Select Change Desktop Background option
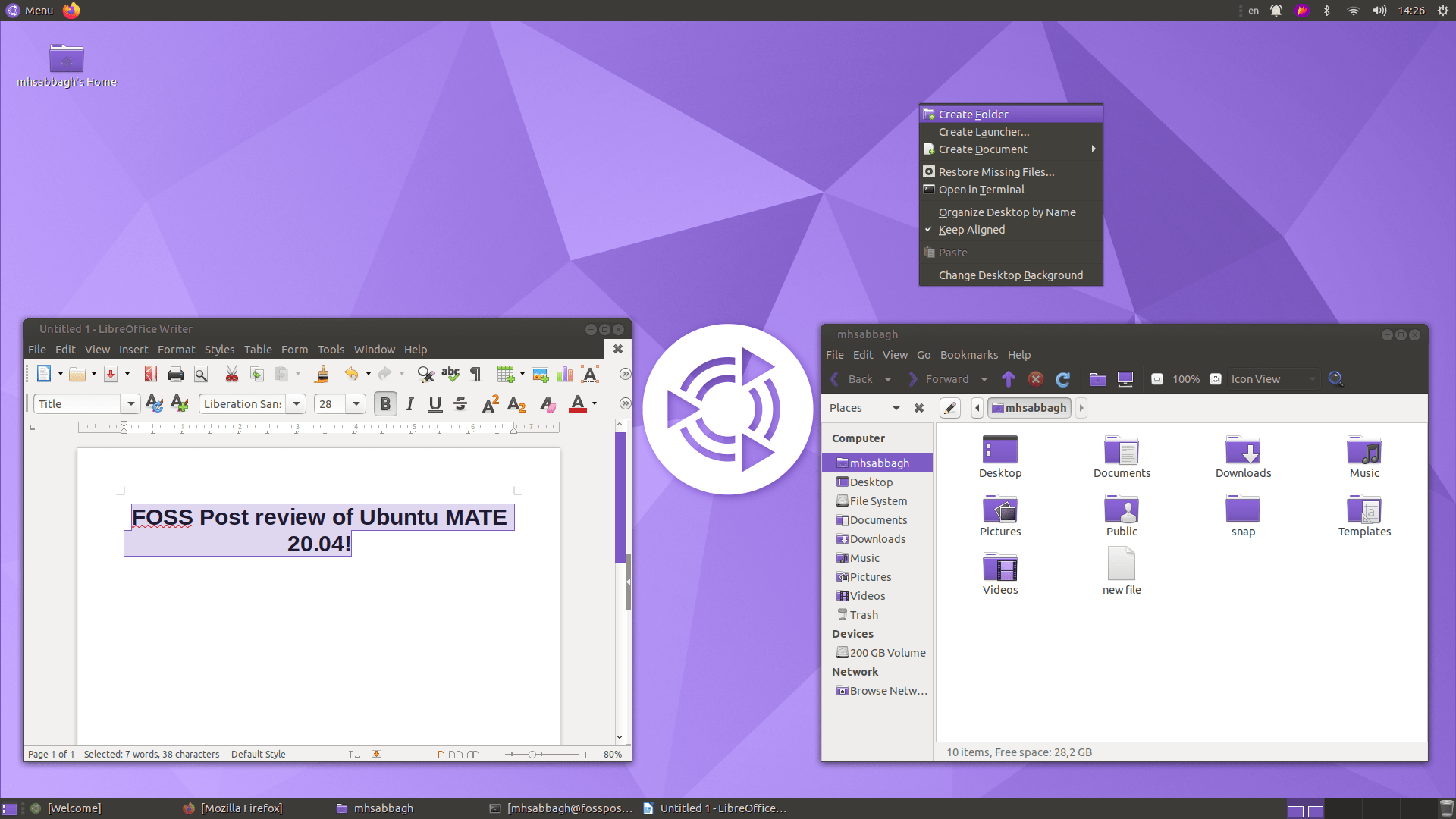The width and height of the screenshot is (1456, 819). click(x=1010, y=275)
